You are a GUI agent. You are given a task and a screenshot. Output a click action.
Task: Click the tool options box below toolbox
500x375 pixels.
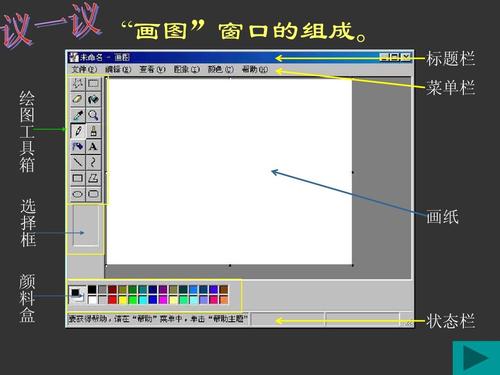click(x=86, y=226)
